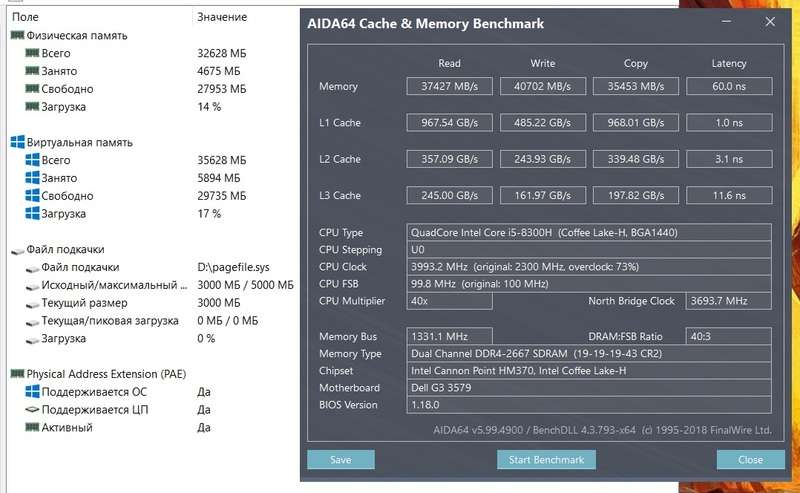This screenshot has height=493, width=800.
Task: Click the icon beside Исходный/максимальный row
Action: pos(32,285)
